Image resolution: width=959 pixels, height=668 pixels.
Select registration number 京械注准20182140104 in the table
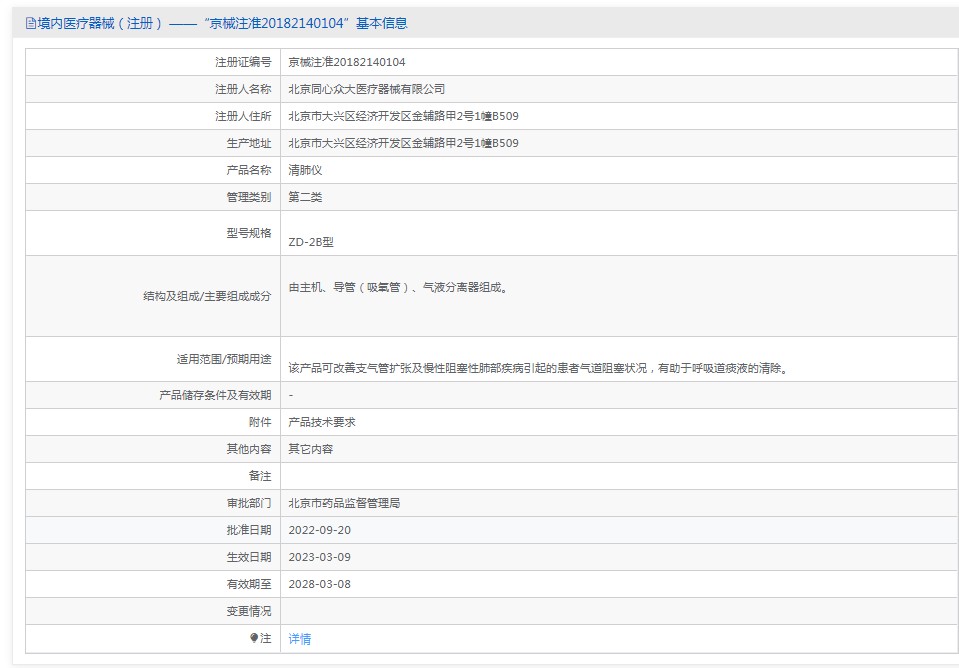pos(347,62)
